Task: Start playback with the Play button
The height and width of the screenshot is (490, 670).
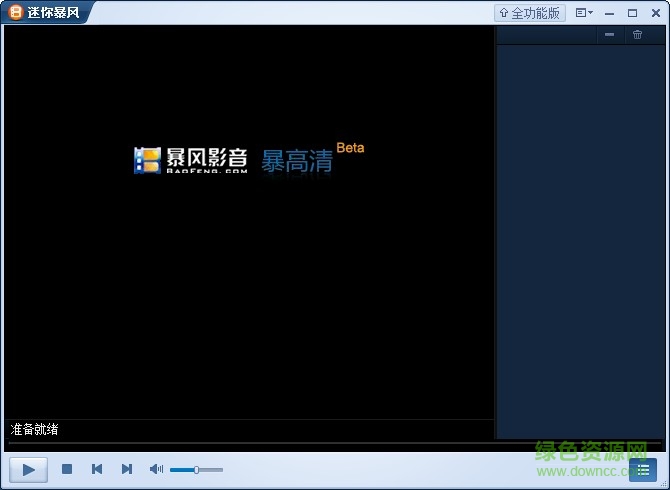Action: tap(29, 469)
